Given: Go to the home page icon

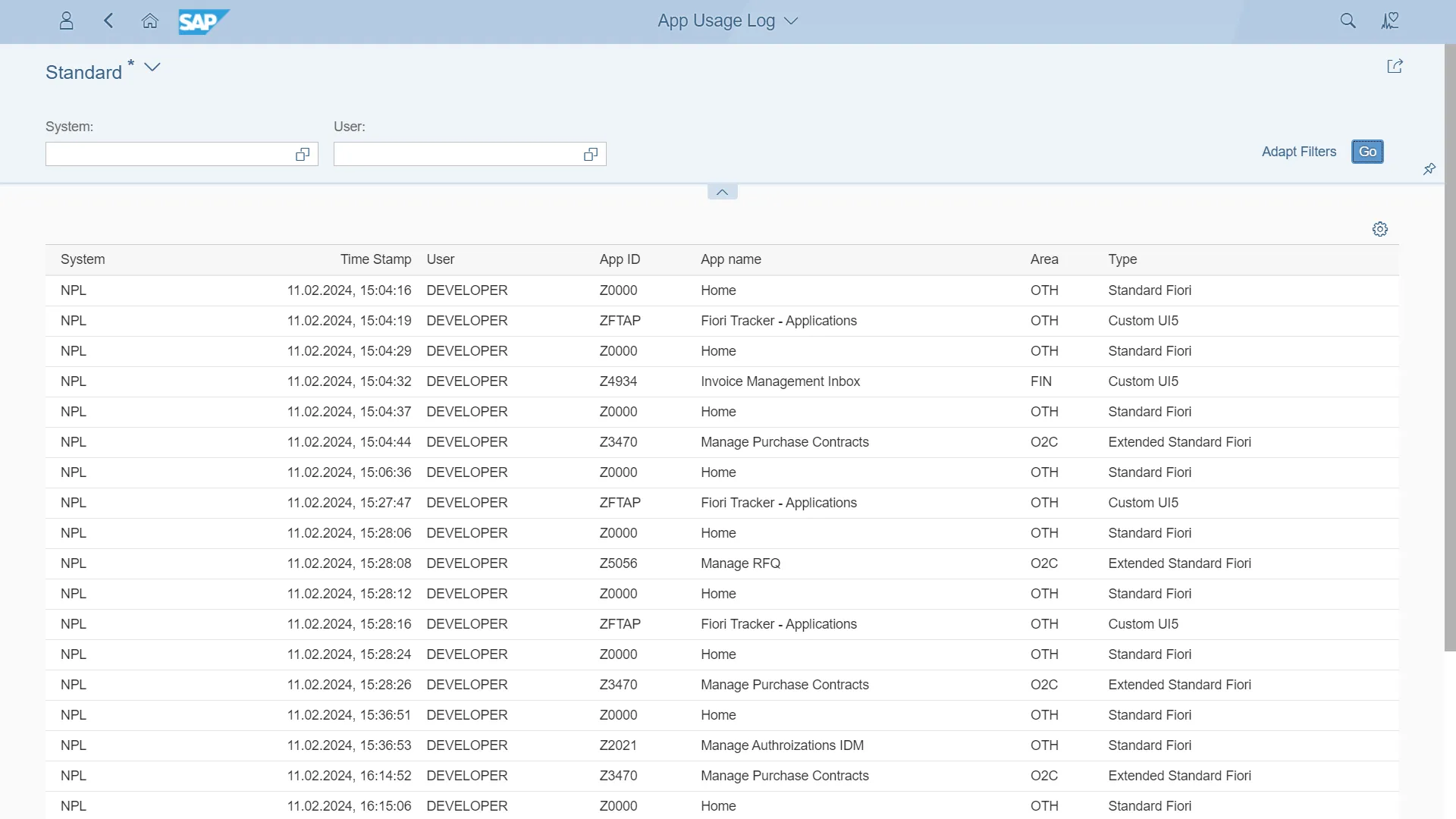Looking at the screenshot, I should click(150, 20).
